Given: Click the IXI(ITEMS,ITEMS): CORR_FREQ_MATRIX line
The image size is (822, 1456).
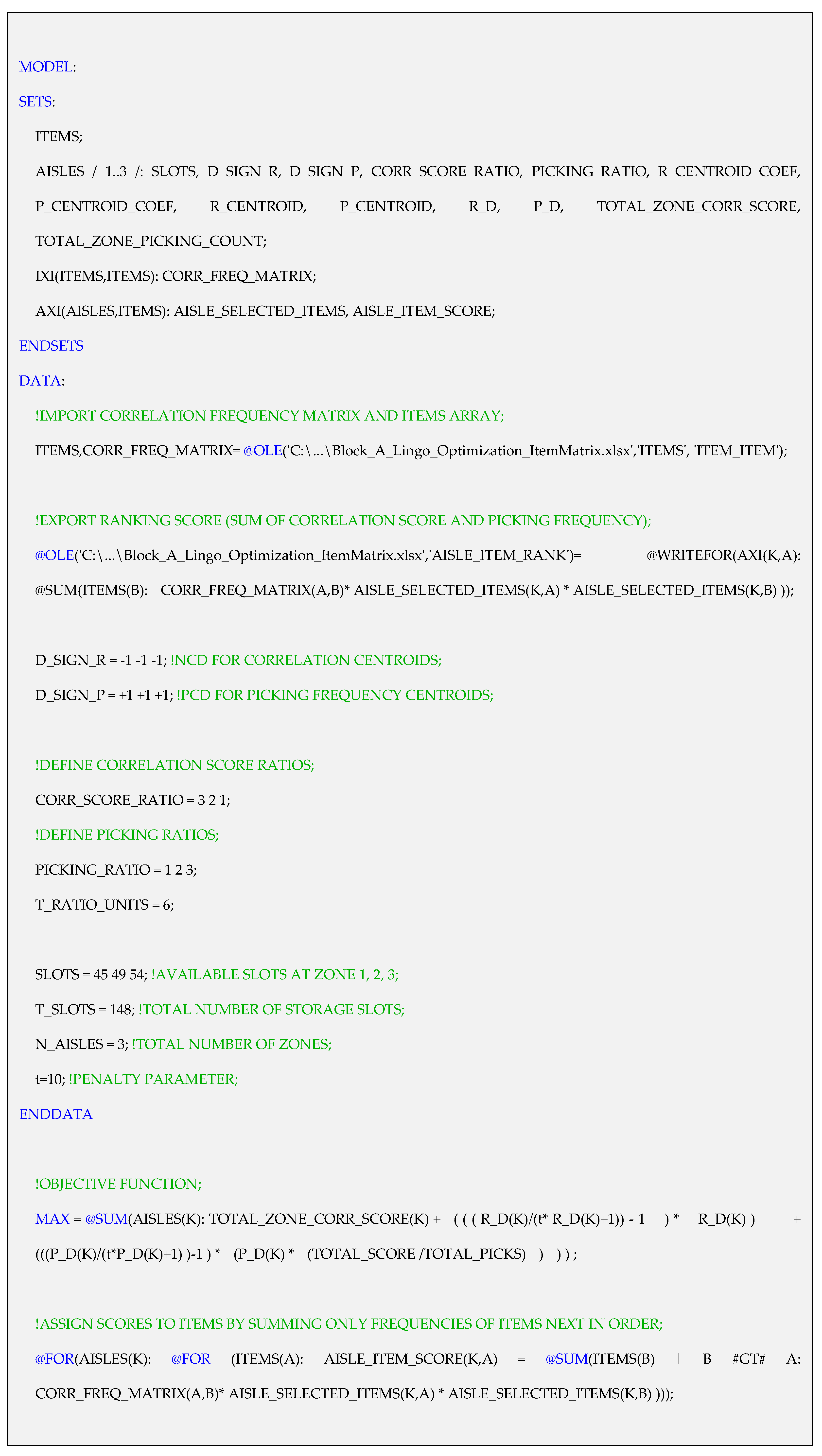Looking at the screenshot, I should click(176, 276).
